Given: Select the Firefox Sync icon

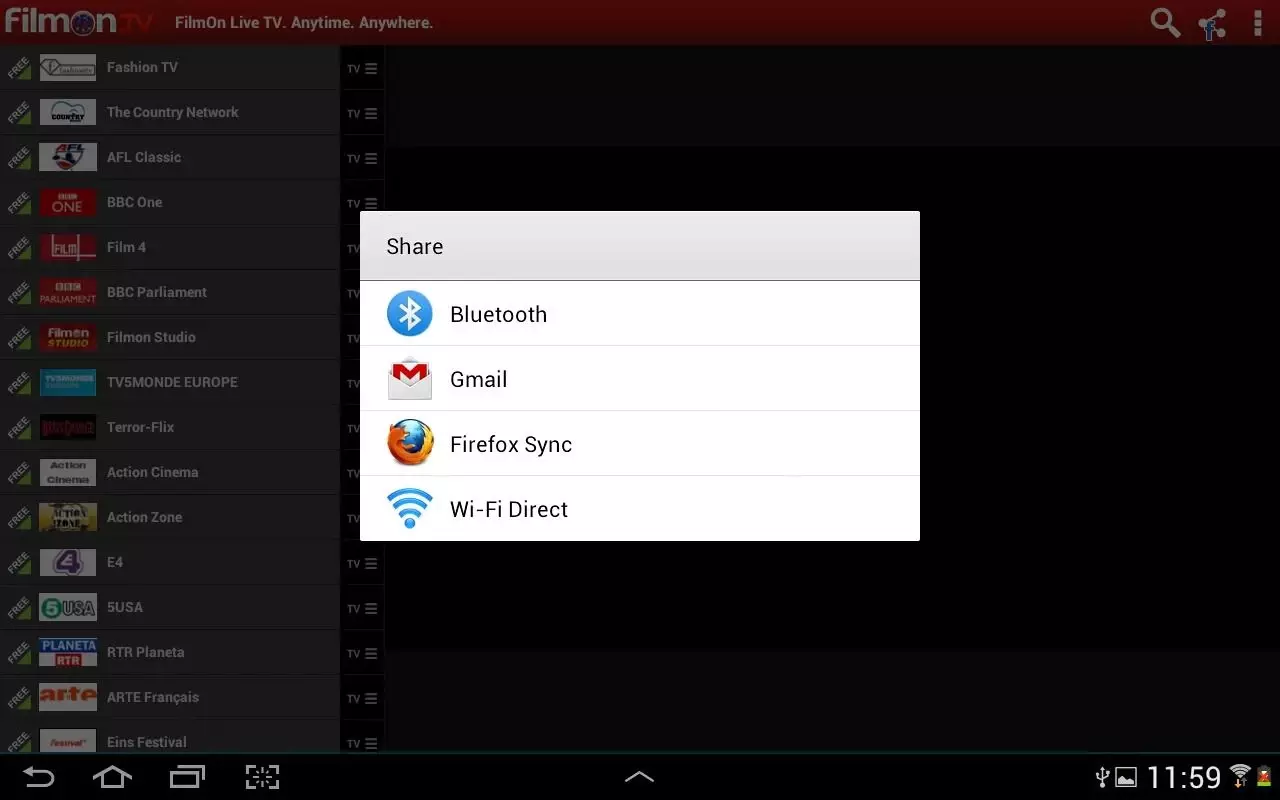Looking at the screenshot, I should coord(410,443).
